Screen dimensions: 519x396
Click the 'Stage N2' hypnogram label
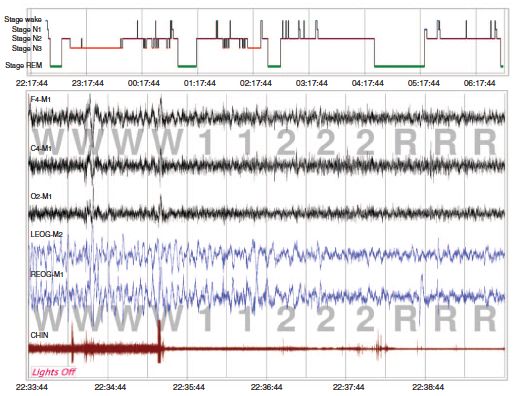point(27,38)
